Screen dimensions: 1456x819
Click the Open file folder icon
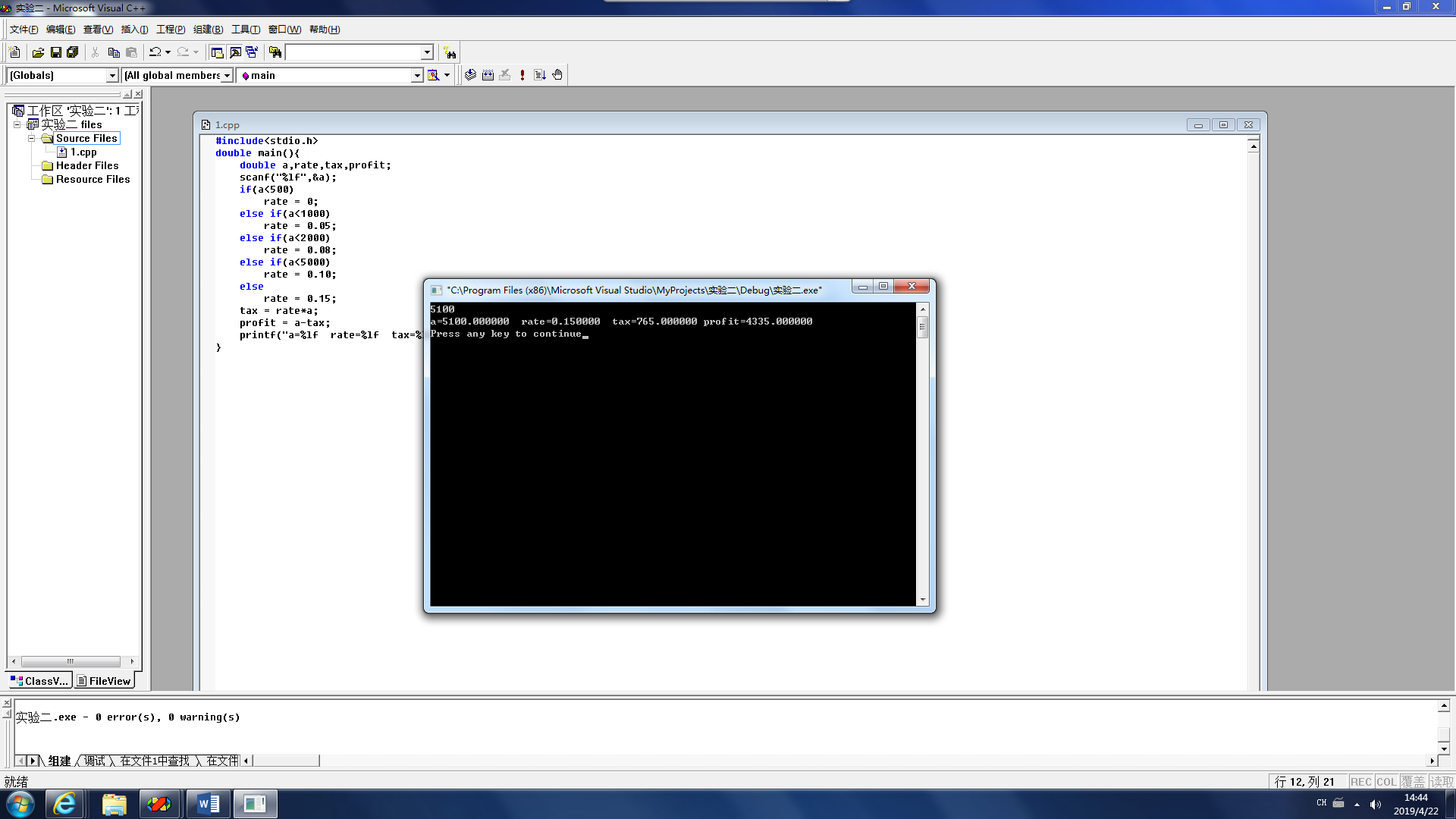[x=38, y=52]
